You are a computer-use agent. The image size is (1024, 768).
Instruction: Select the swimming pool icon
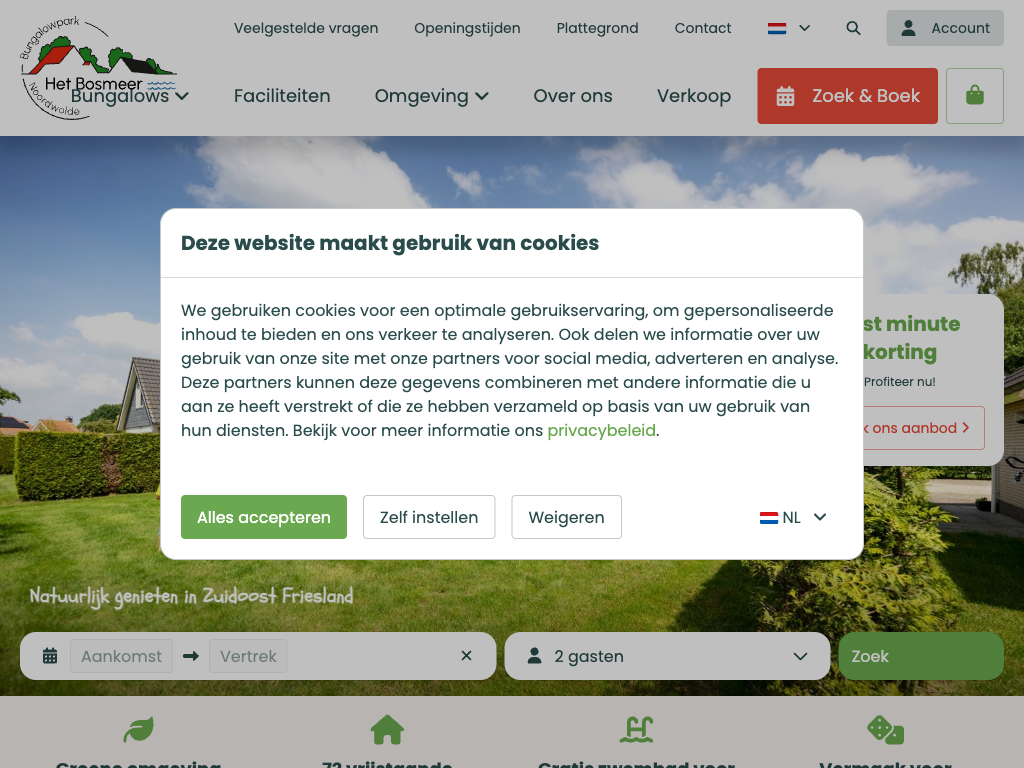tap(637, 729)
